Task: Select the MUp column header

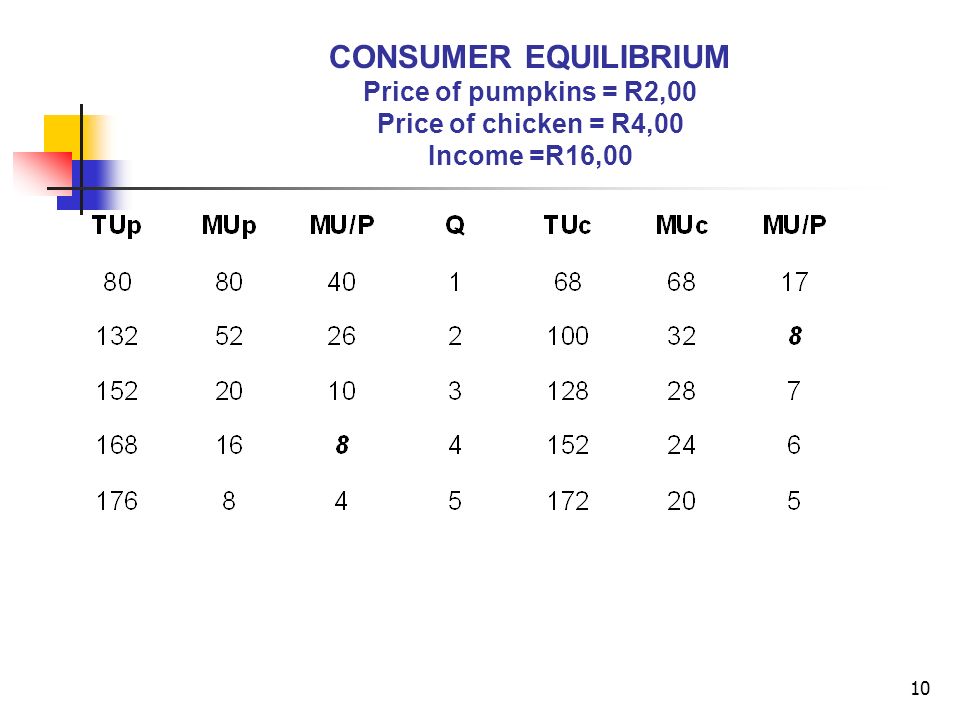Action: [229, 226]
